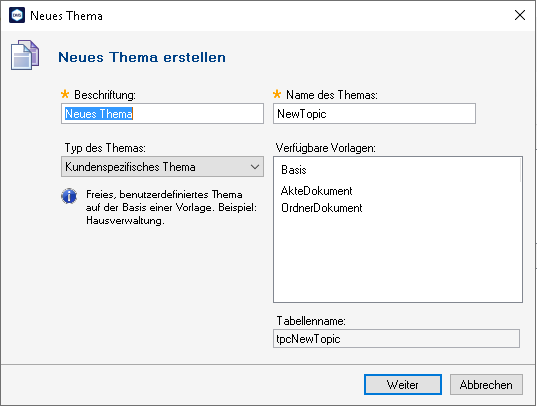Click the DMS application icon in title bar

click(x=17, y=15)
